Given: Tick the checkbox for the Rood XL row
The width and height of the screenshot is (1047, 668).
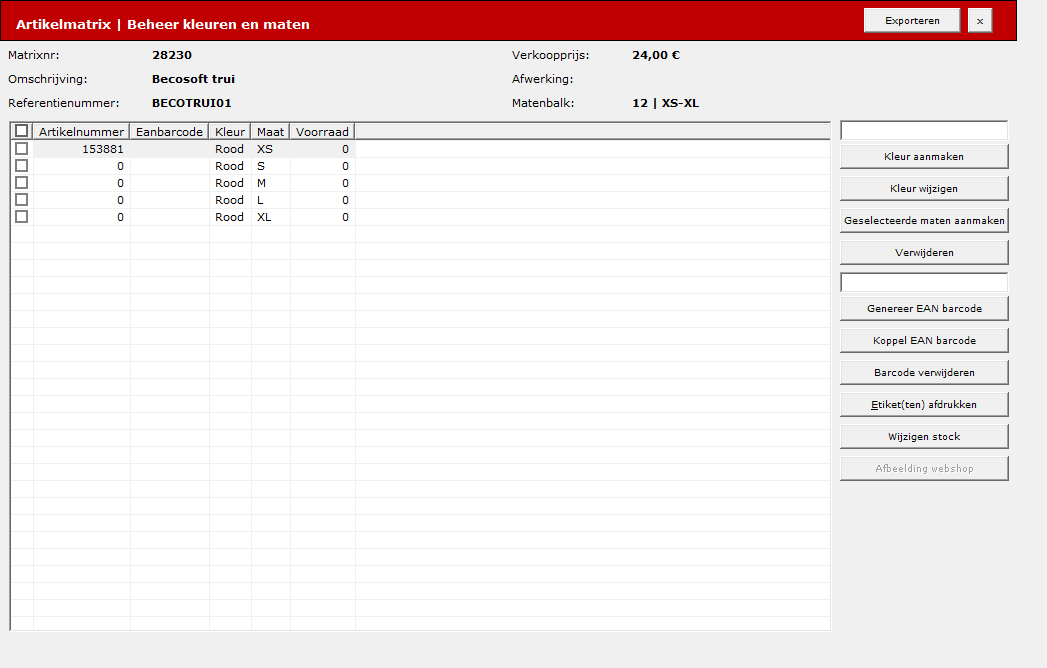Looking at the screenshot, I should coord(21,216).
